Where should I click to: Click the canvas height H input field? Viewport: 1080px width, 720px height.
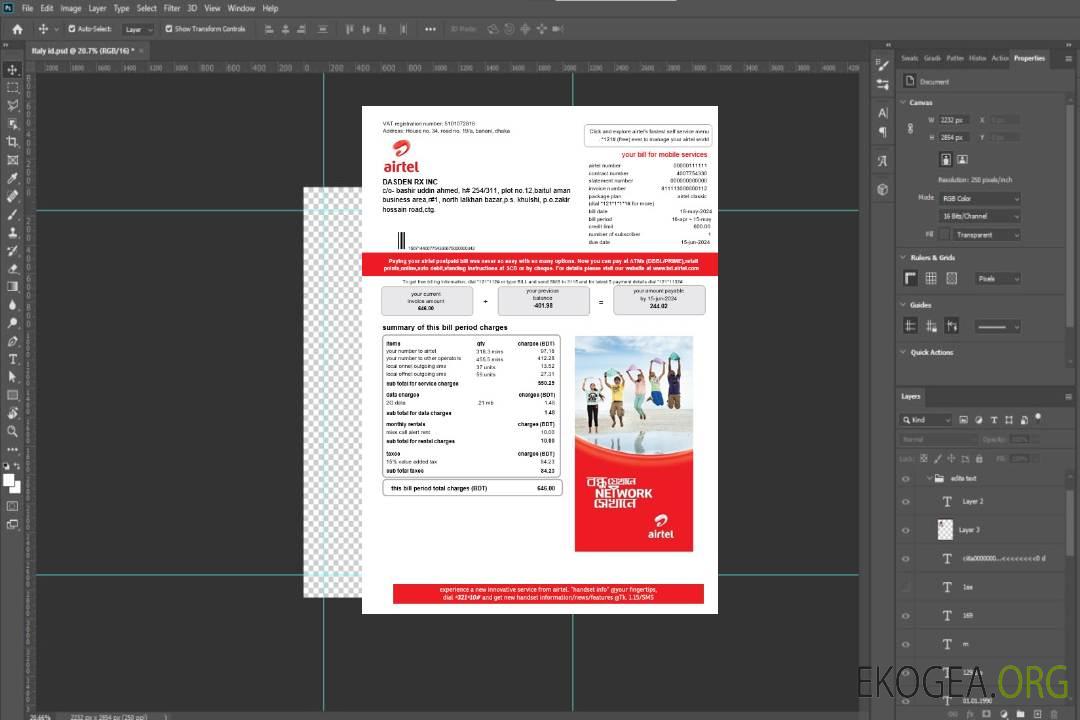pyautogui.click(x=955, y=138)
